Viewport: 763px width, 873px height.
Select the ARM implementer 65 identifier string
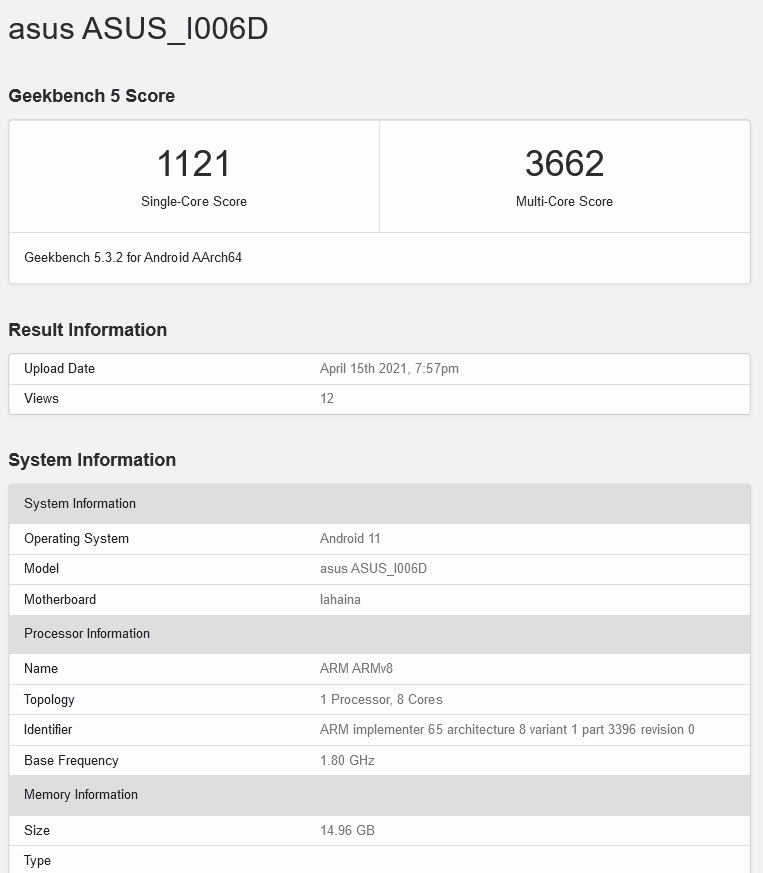coord(507,730)
